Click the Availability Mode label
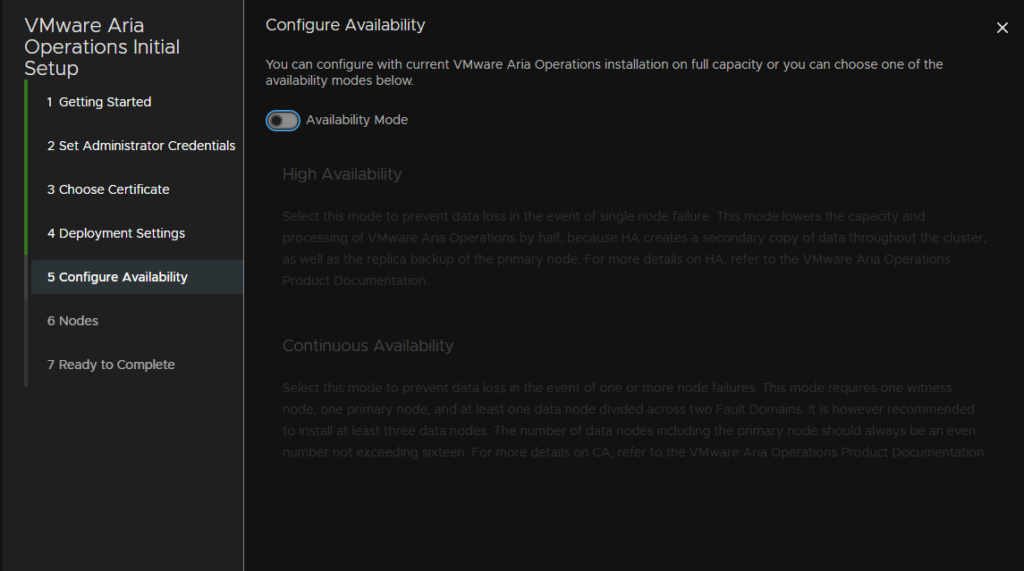The width and height of the screenshot is (1024, 571). coord(357,120)
